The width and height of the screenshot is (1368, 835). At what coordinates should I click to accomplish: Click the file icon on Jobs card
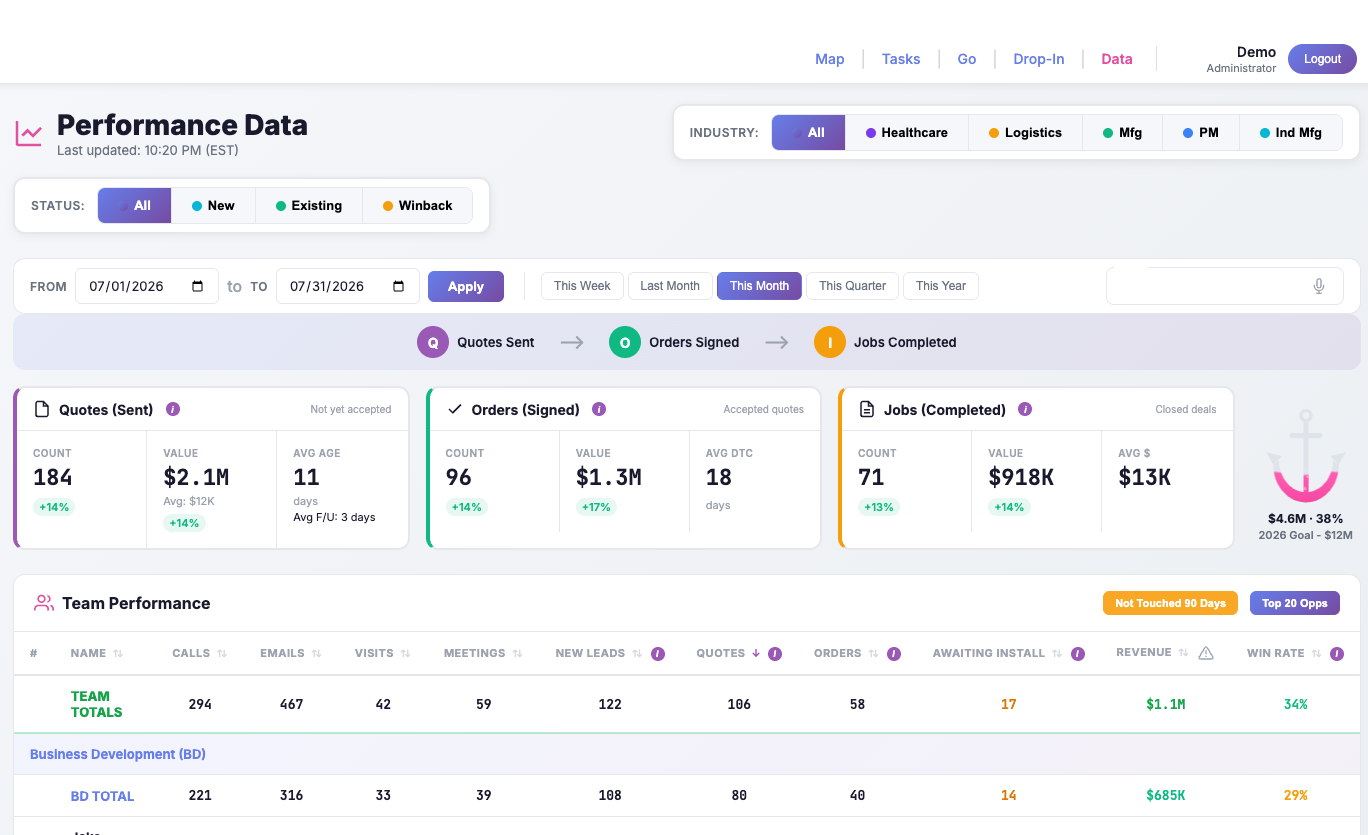click(x=867, y=409)
